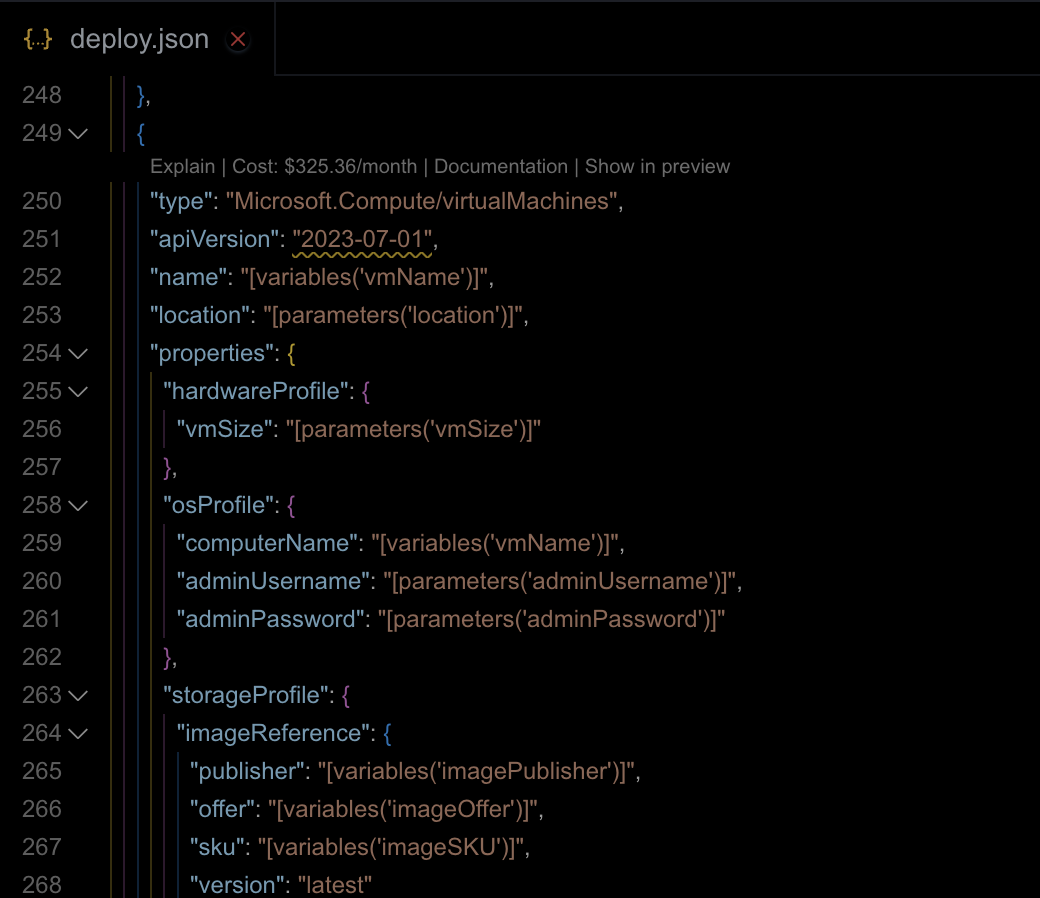Close the deploy.json editor tab
Image resolution: width=1040 pixels, height=898 pixels.
[237, 40]
